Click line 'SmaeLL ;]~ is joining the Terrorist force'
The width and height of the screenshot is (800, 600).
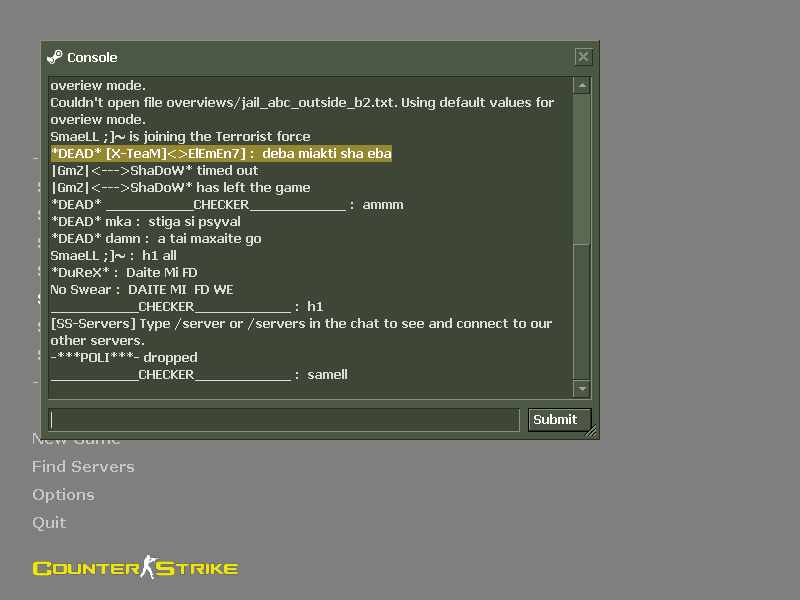180,137
